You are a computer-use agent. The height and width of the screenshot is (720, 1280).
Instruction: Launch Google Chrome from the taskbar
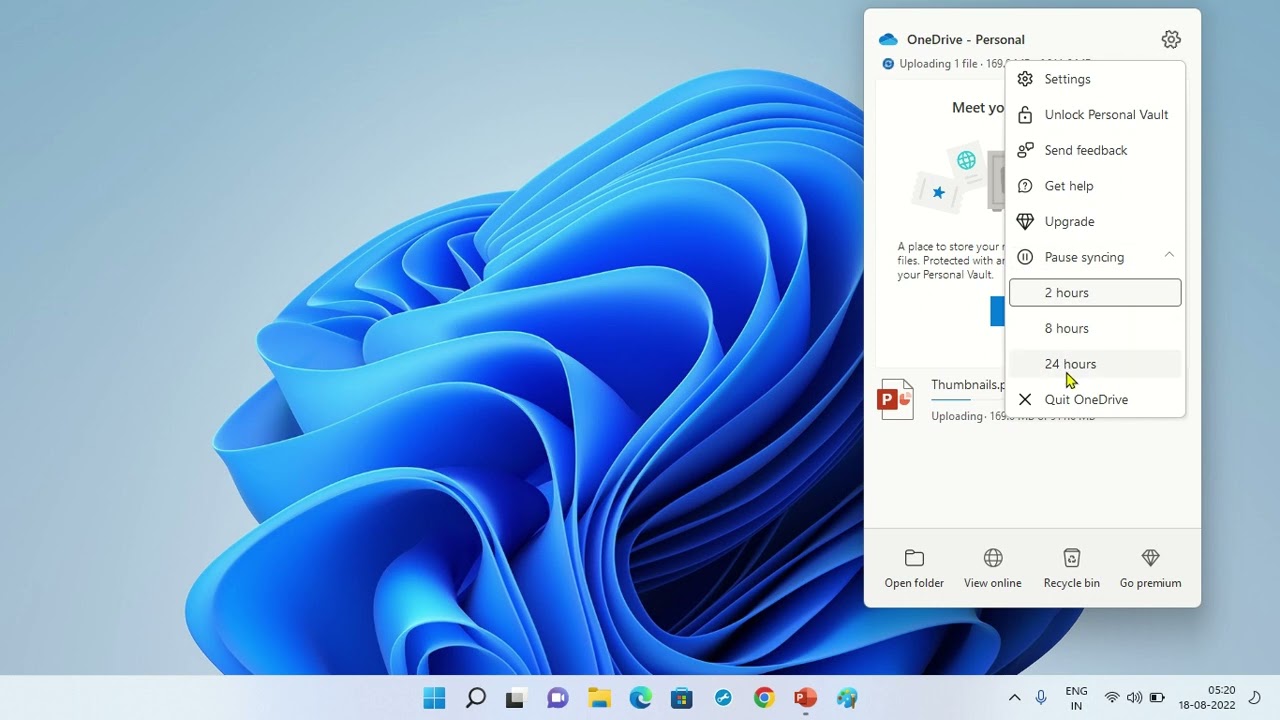(764, 698)
